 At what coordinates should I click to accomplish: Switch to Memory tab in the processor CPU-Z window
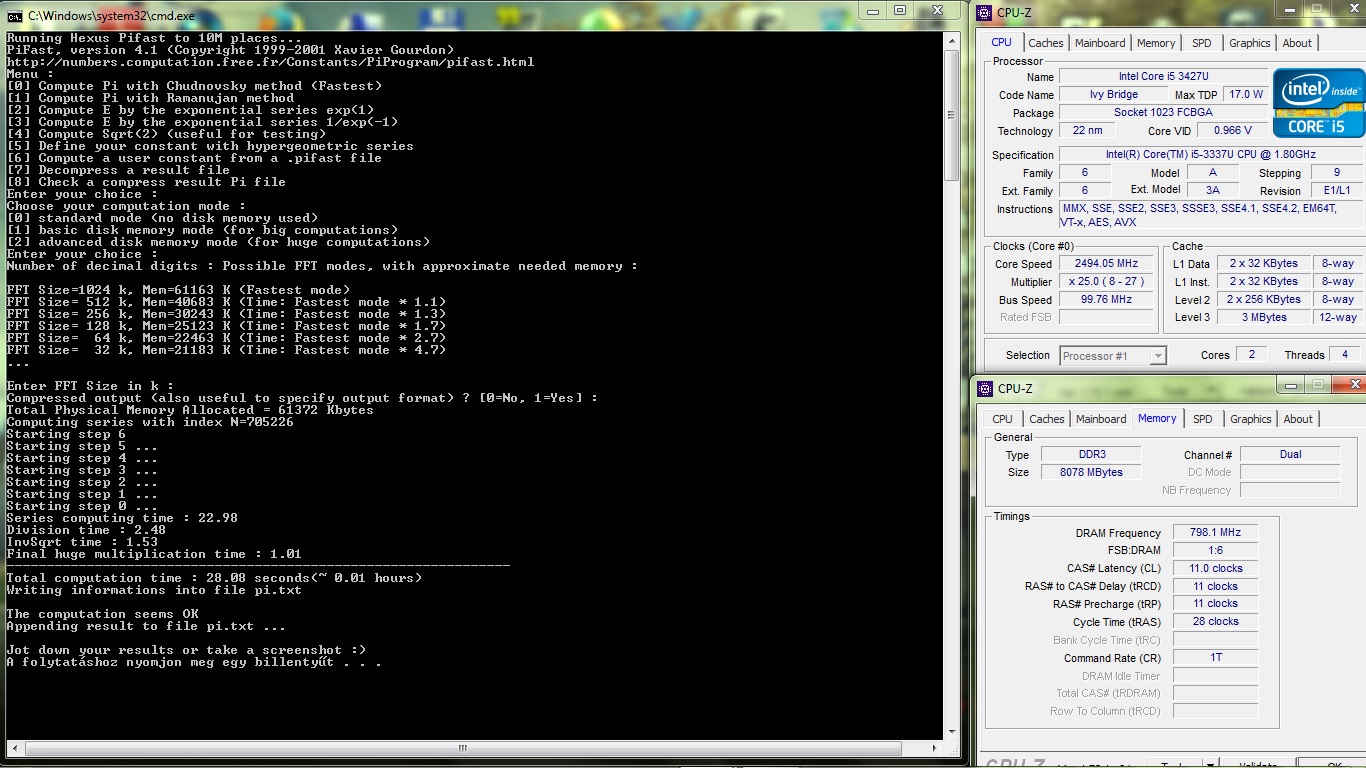click(1156, 43)
